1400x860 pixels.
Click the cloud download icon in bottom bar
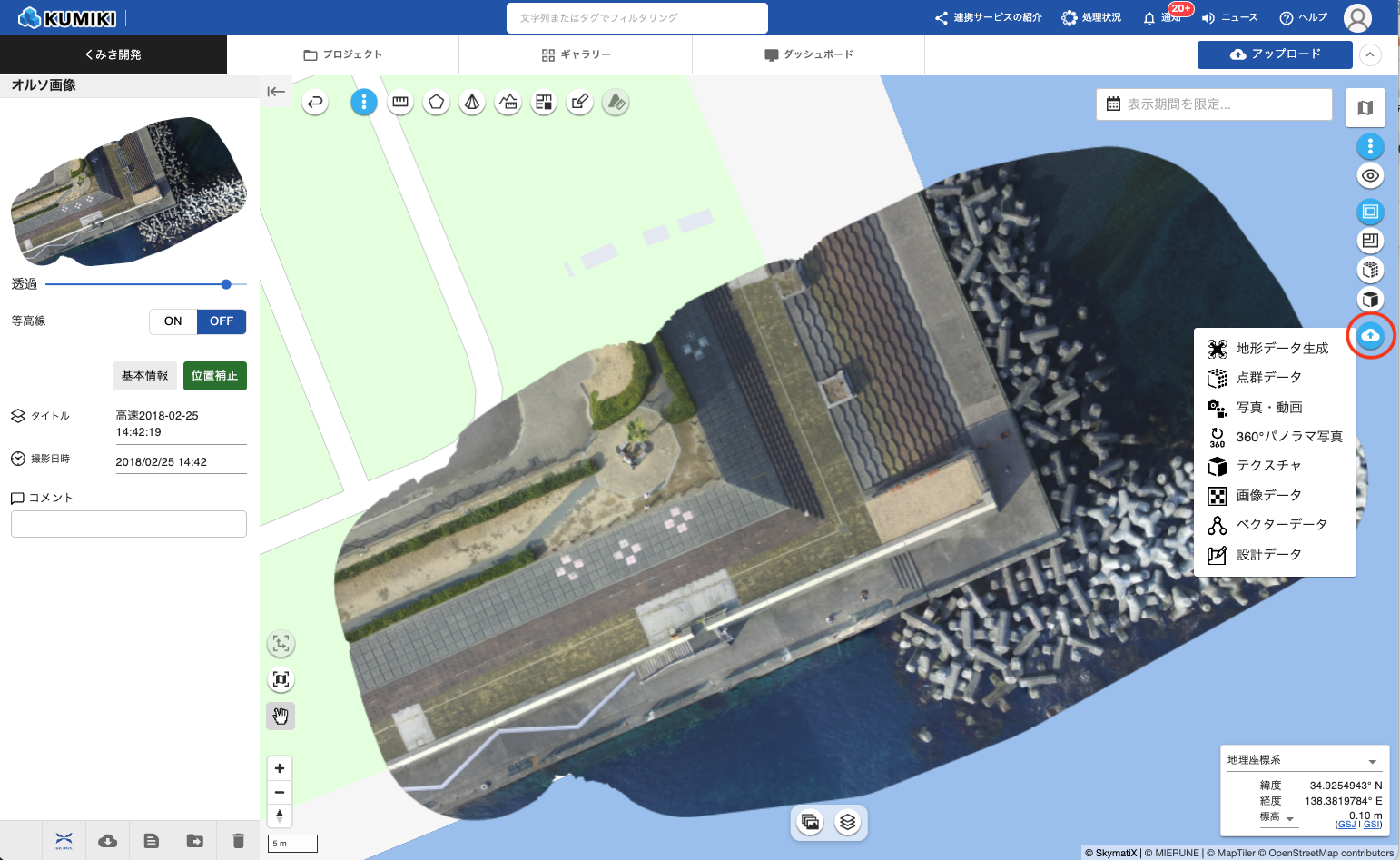point(107,841)
